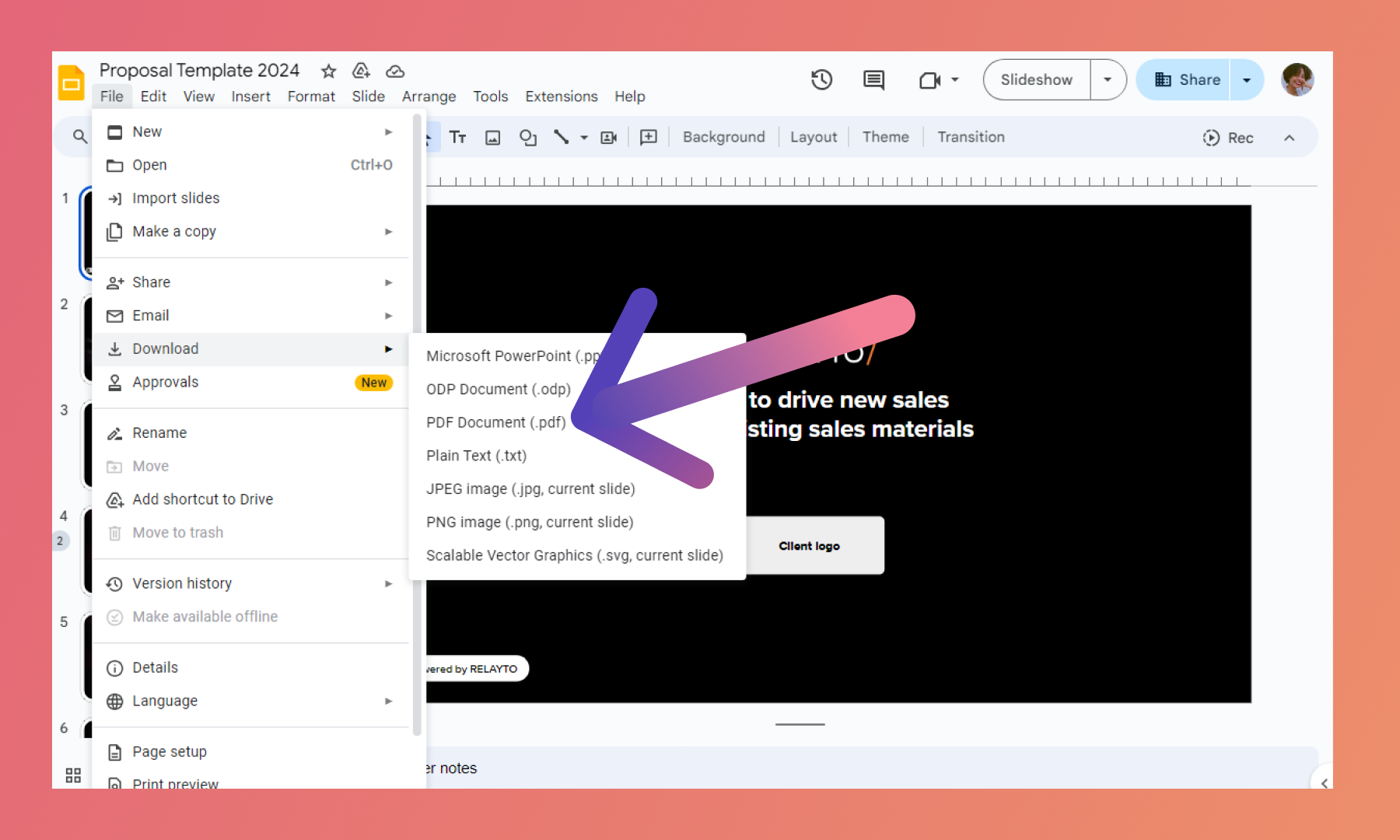Open the comments history icon
The height and width of the screenshot is (840, 1400).
874,79
